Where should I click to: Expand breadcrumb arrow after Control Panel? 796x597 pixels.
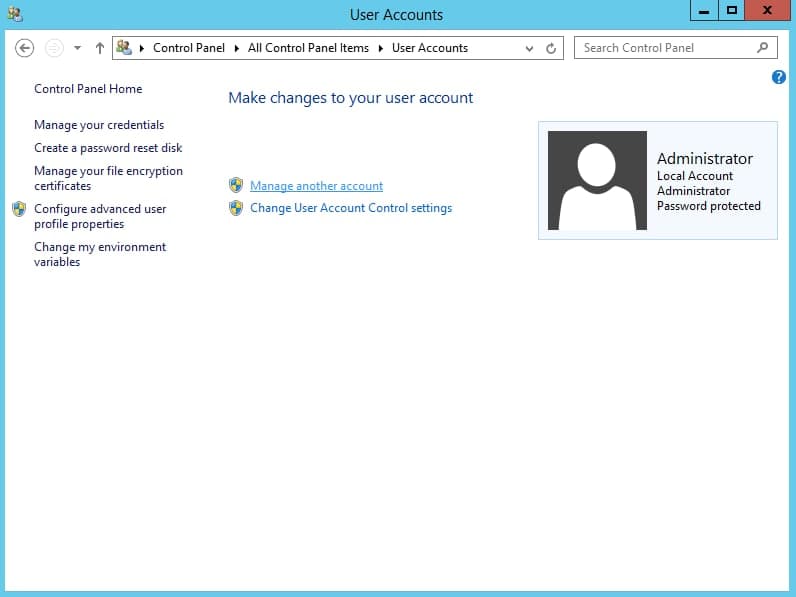[x=237, y=48]
